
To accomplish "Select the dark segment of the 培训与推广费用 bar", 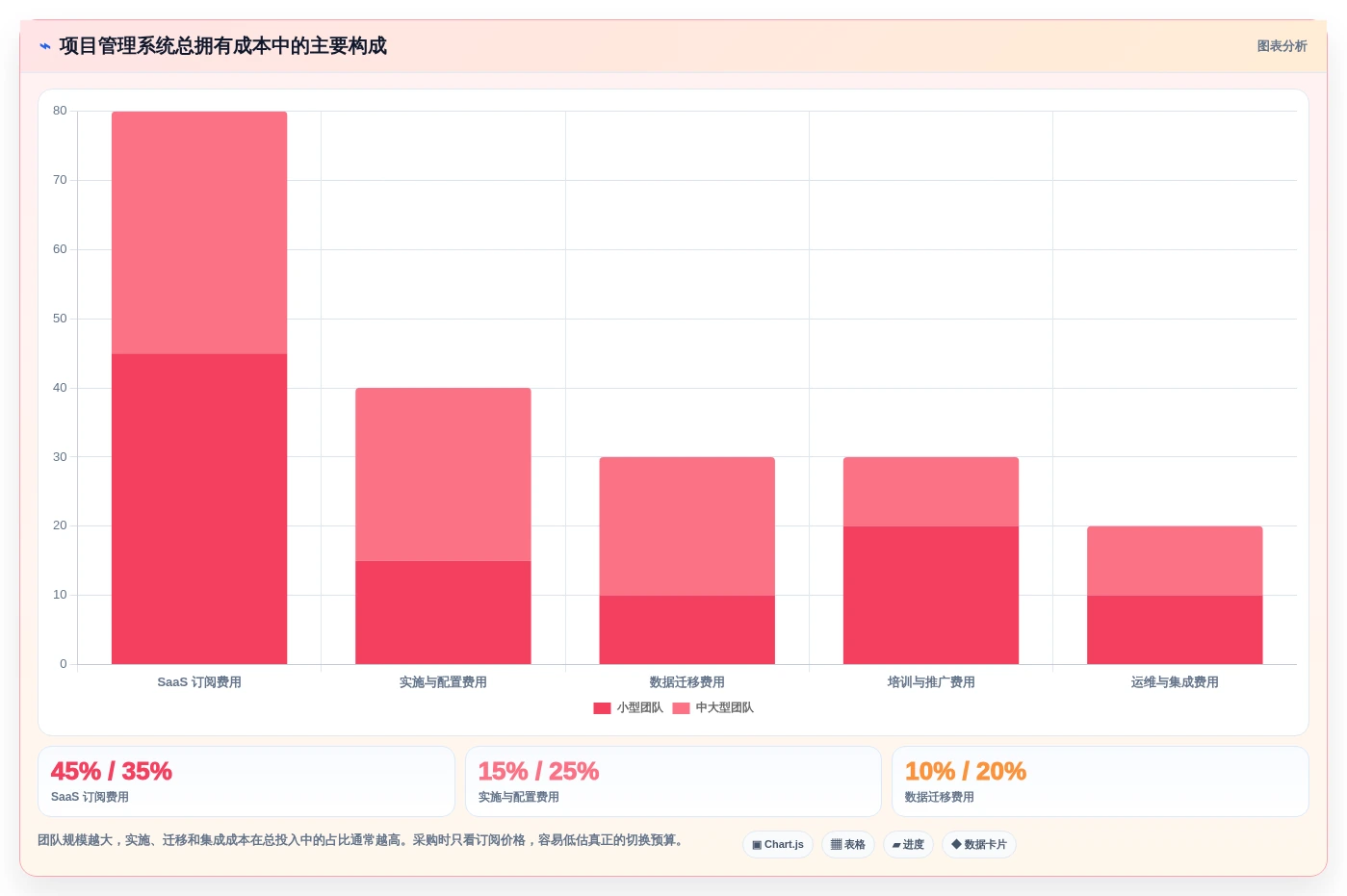I will tap(931, 595).
